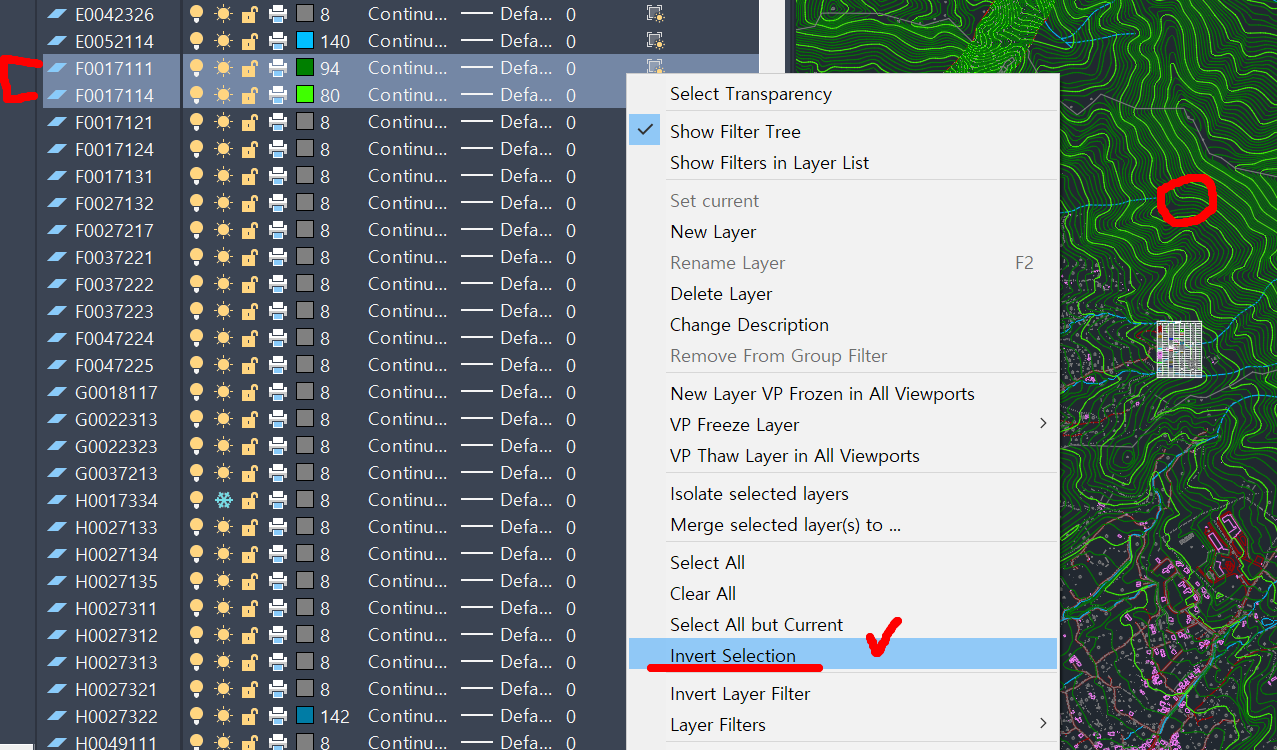Image resolution: width=1277 pixels, height=750 pixels.
Task: Toggle lightbulb of layer H0027322
Action: (x=197, y=716)
